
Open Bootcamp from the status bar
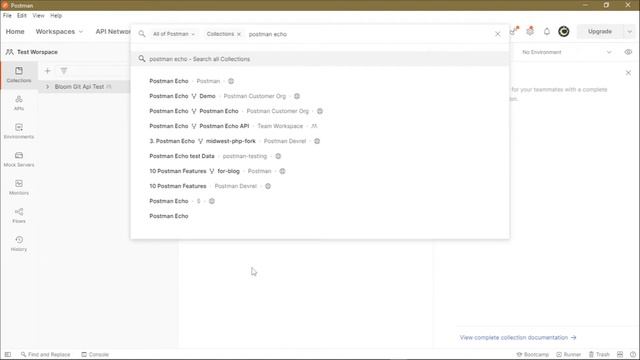(532, 354)
